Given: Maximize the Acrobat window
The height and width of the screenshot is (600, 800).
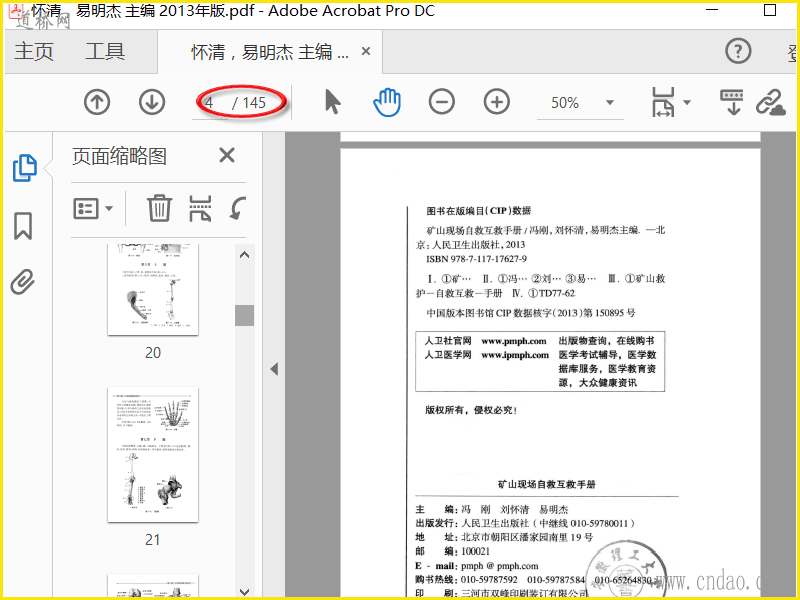Looking at the screenshot, I should coord(770,10).
